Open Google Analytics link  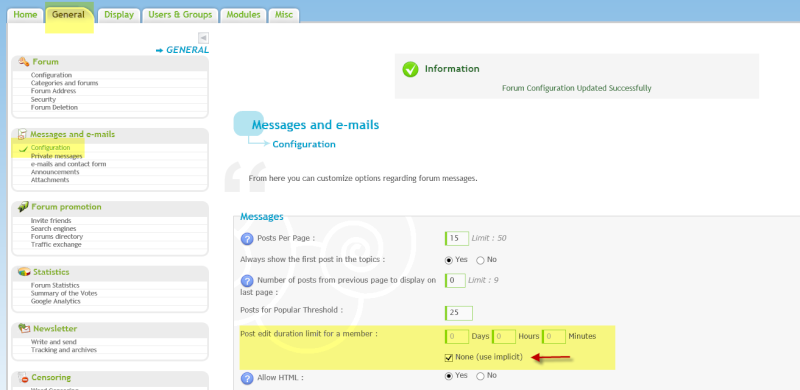point(56,302)
